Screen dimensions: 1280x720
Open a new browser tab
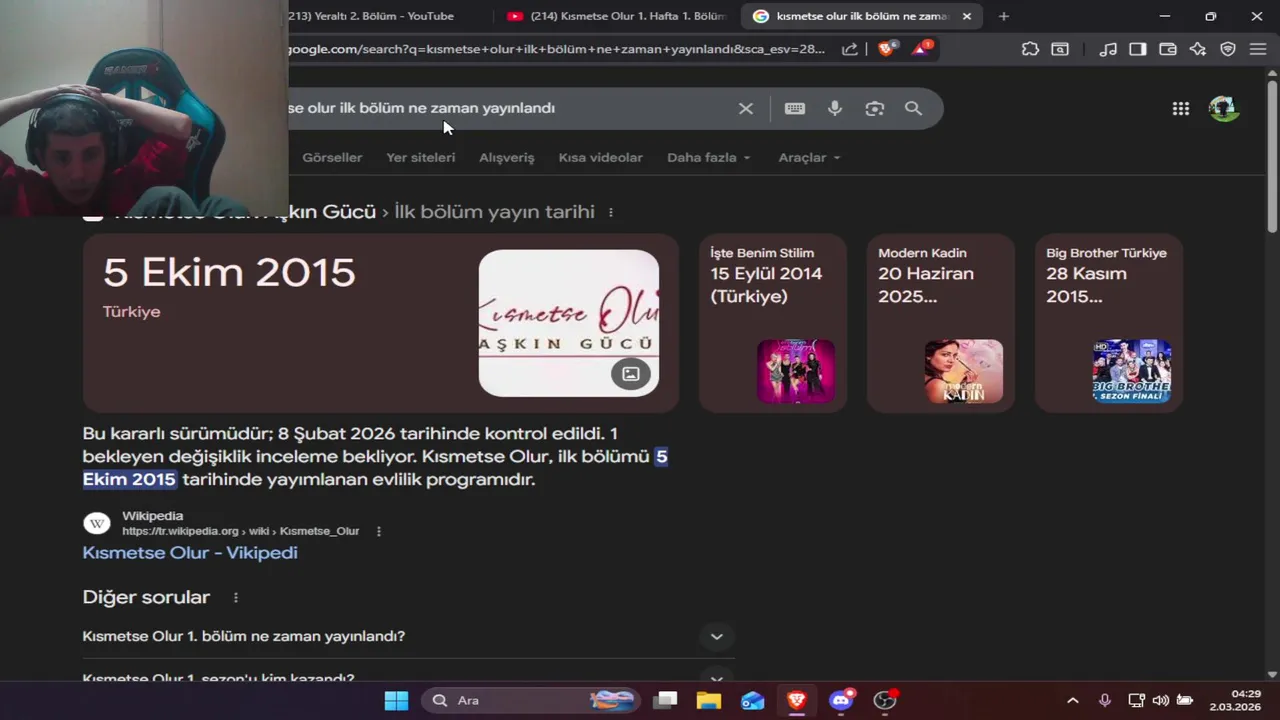(1004, 16)
